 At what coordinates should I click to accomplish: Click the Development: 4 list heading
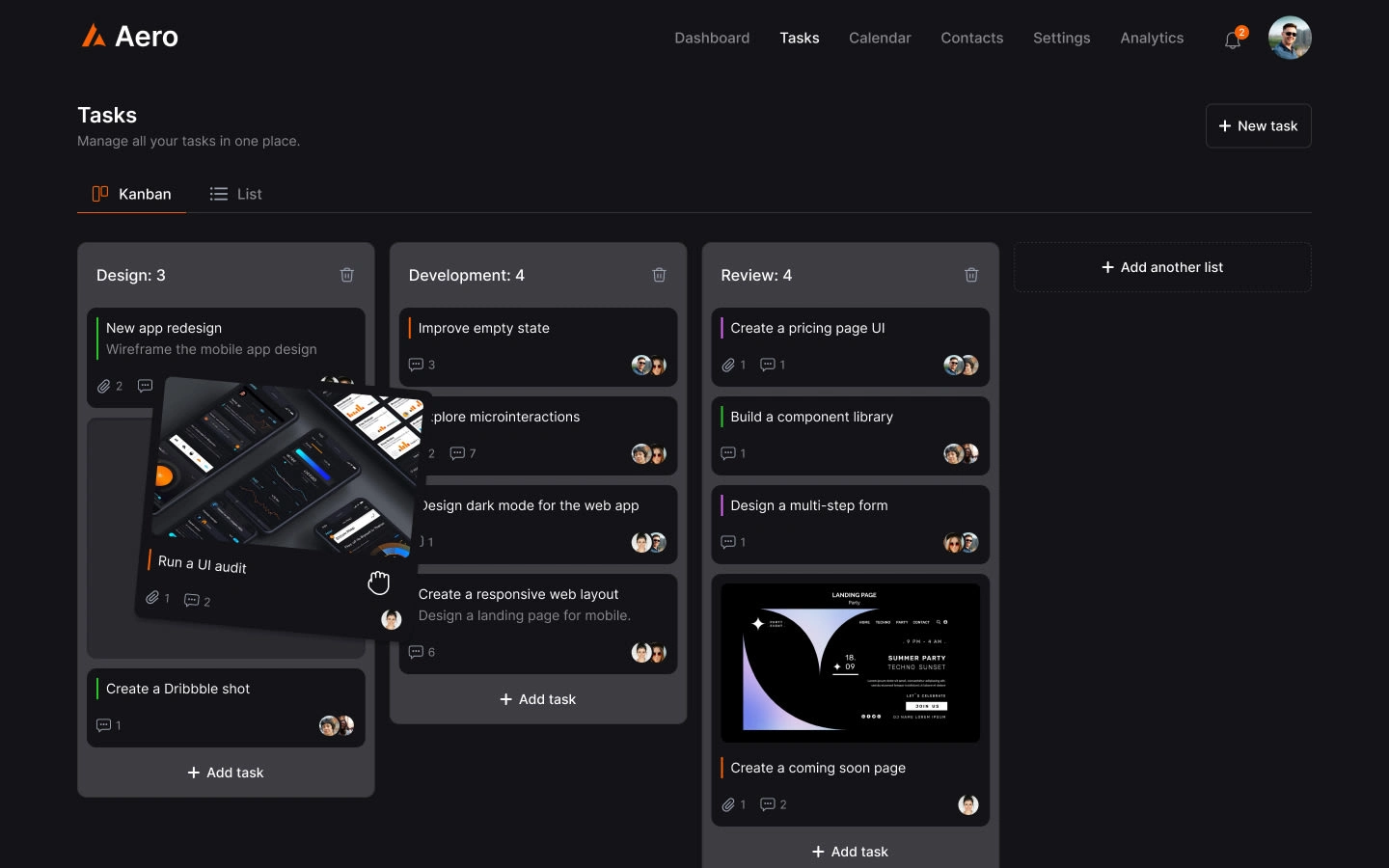(467, 275)
